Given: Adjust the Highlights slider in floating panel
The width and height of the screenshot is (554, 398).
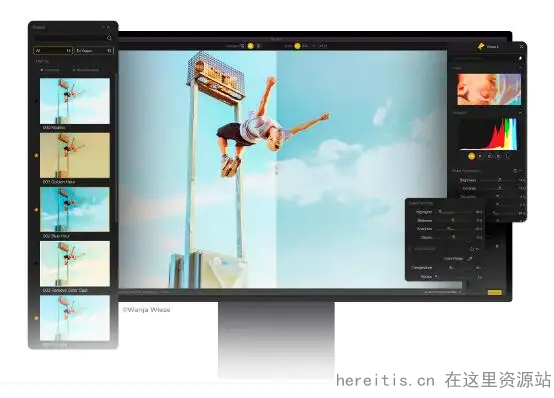Looking at the screenshot, I should pos(440,212).
